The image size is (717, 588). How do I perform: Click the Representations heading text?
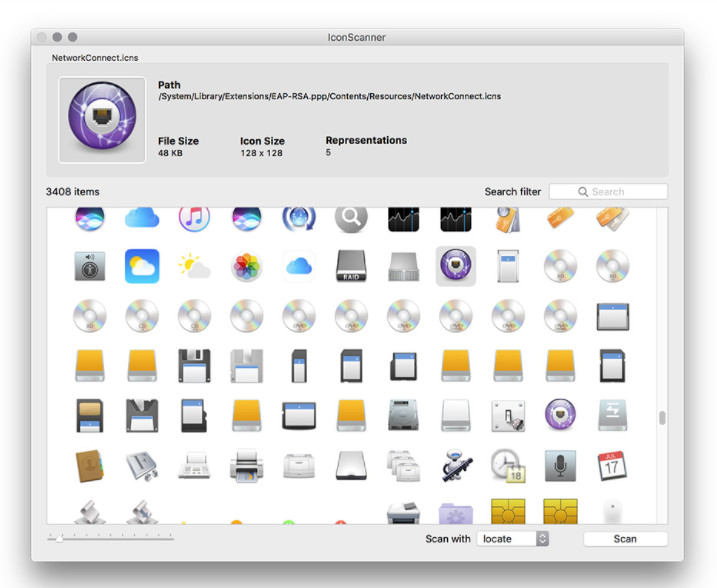click(x=366, y=140)
